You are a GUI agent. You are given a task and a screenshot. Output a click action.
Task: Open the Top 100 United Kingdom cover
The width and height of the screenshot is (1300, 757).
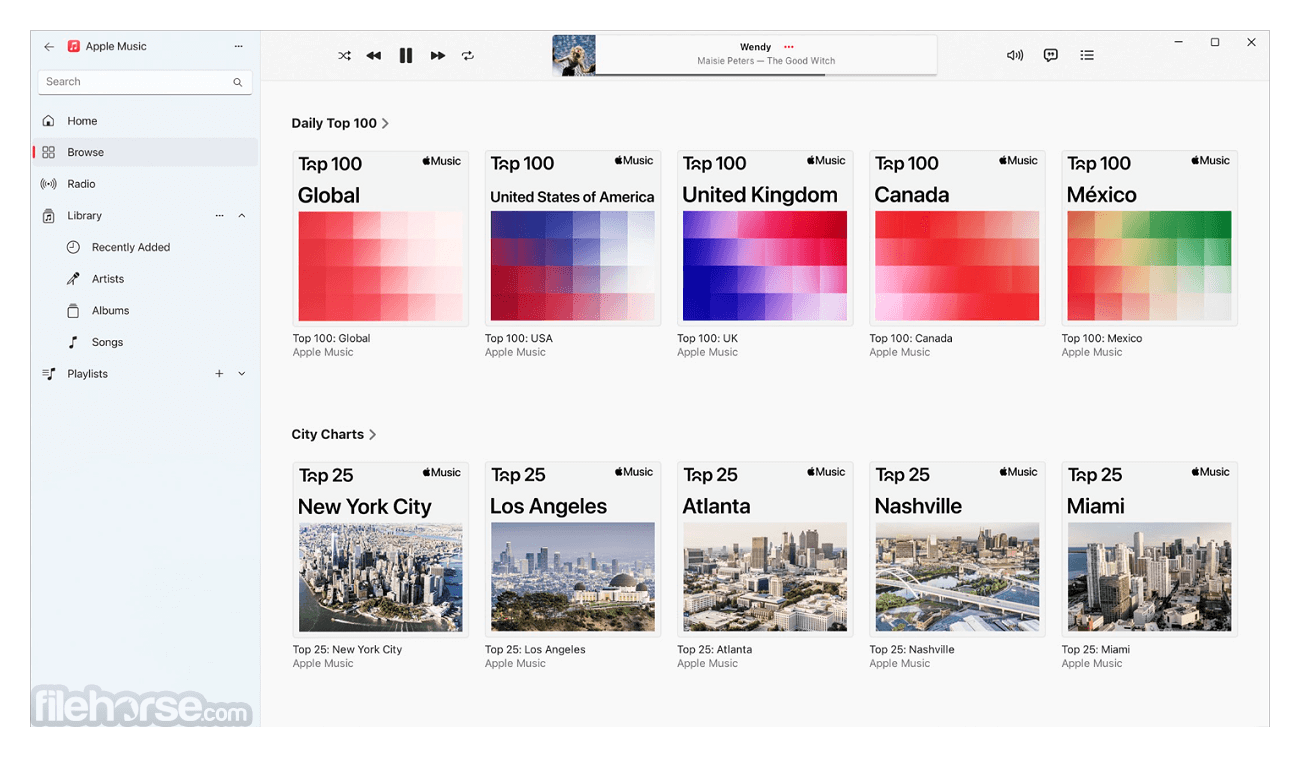click(765, 238)
